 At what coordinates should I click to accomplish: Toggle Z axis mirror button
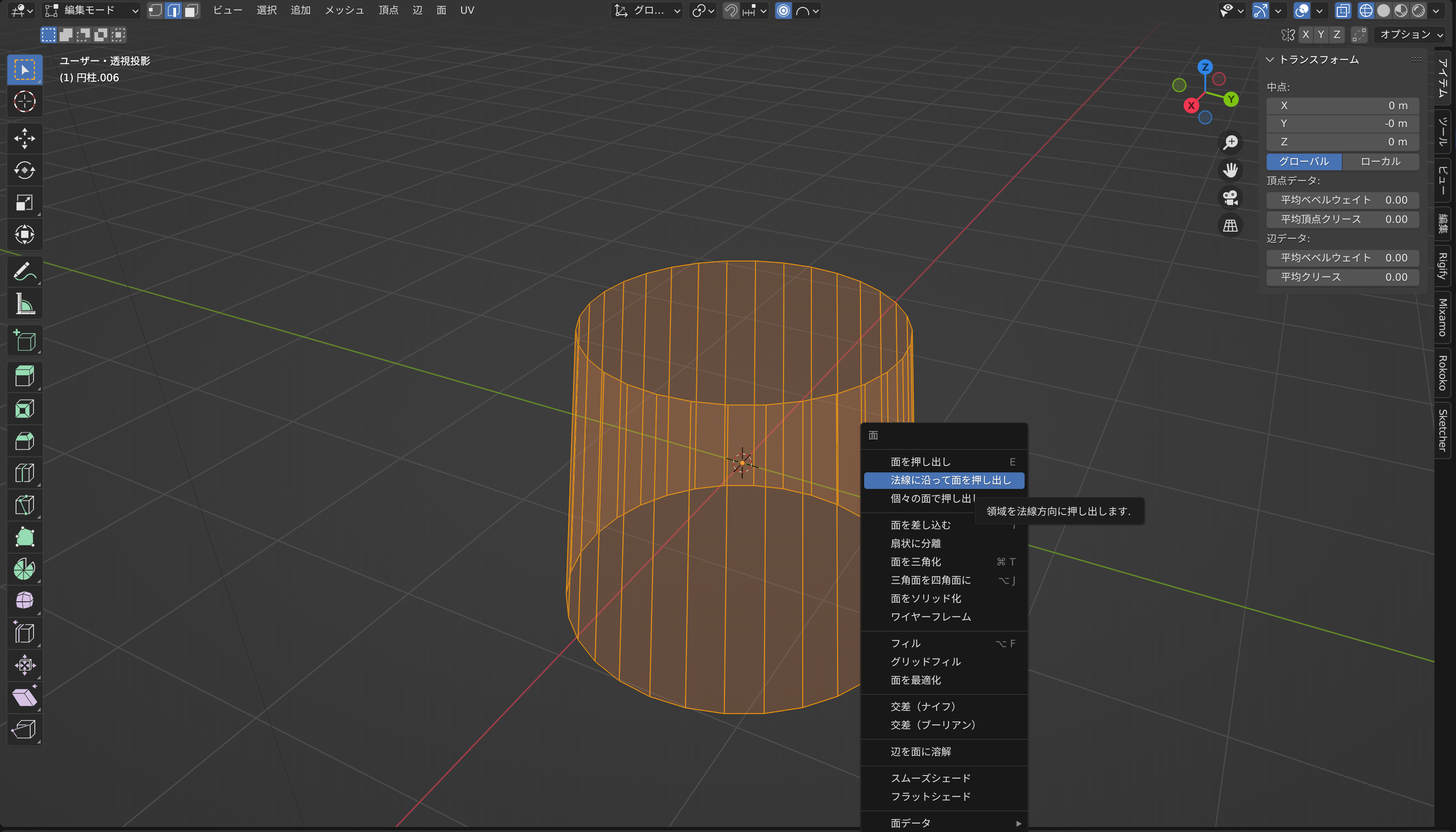point(1336,34)
